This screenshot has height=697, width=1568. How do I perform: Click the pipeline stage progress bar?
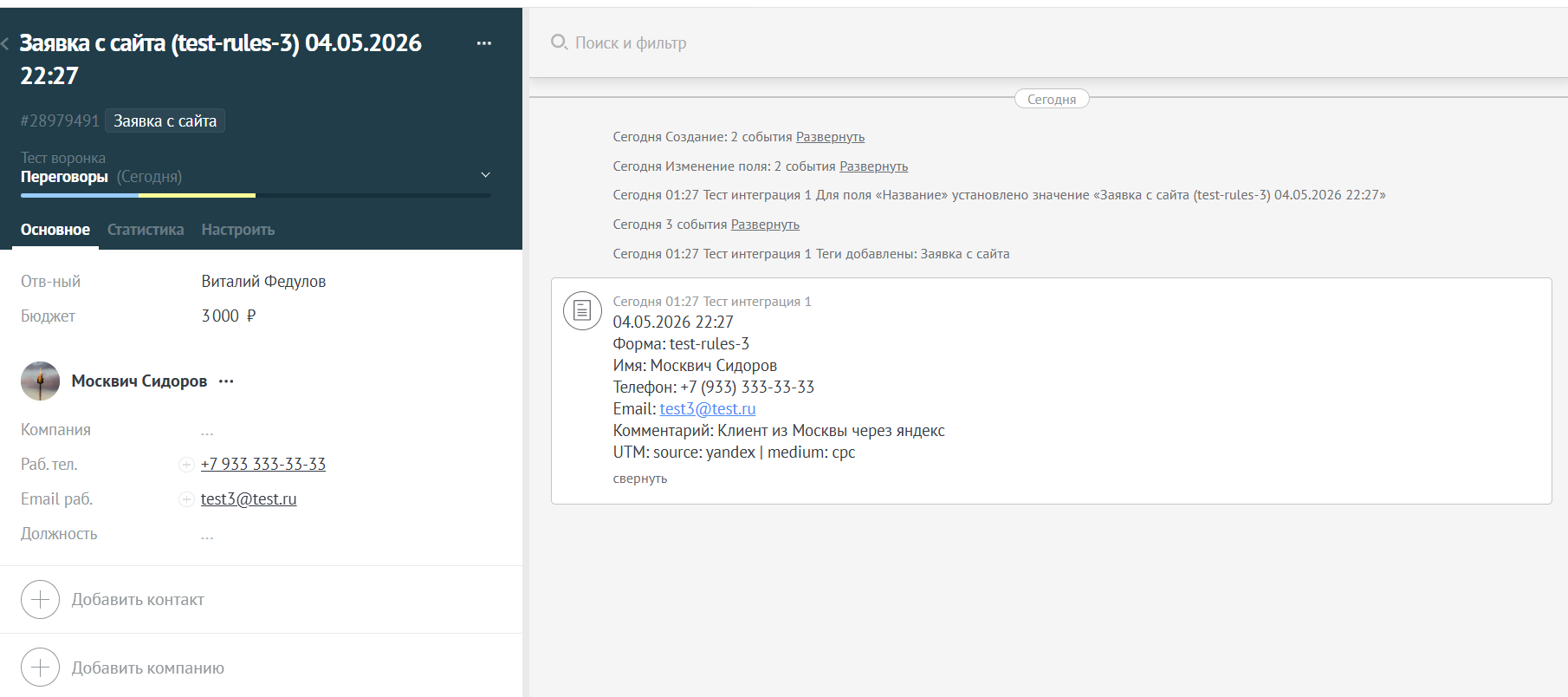[x=256, y=195]
